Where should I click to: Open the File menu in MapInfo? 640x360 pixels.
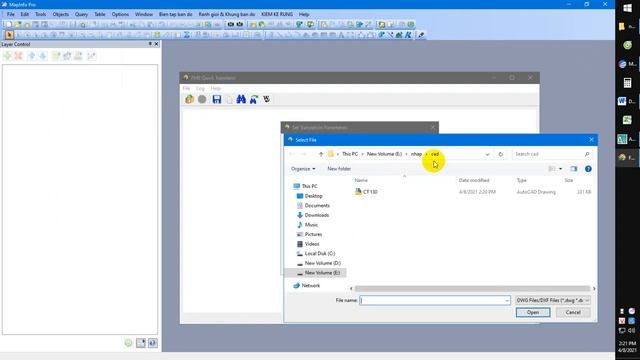[11, 14]
